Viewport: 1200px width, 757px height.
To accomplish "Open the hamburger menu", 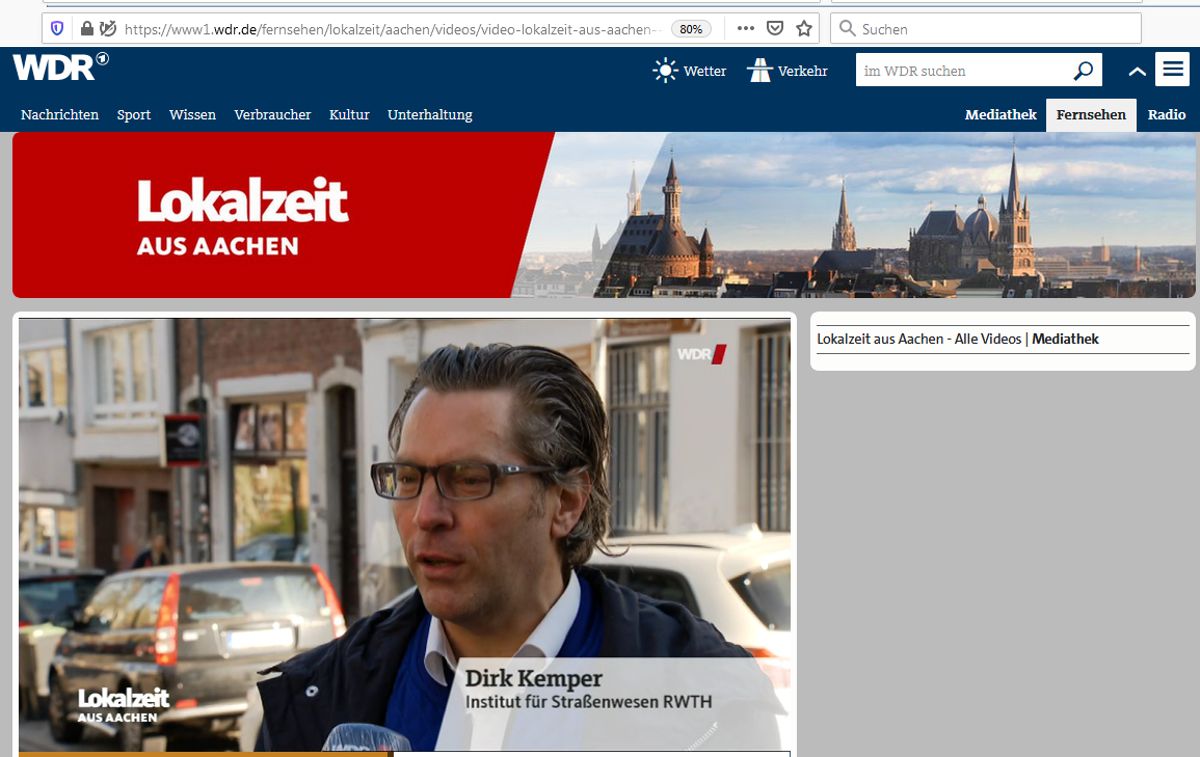I will click(x=1172, y=69).
